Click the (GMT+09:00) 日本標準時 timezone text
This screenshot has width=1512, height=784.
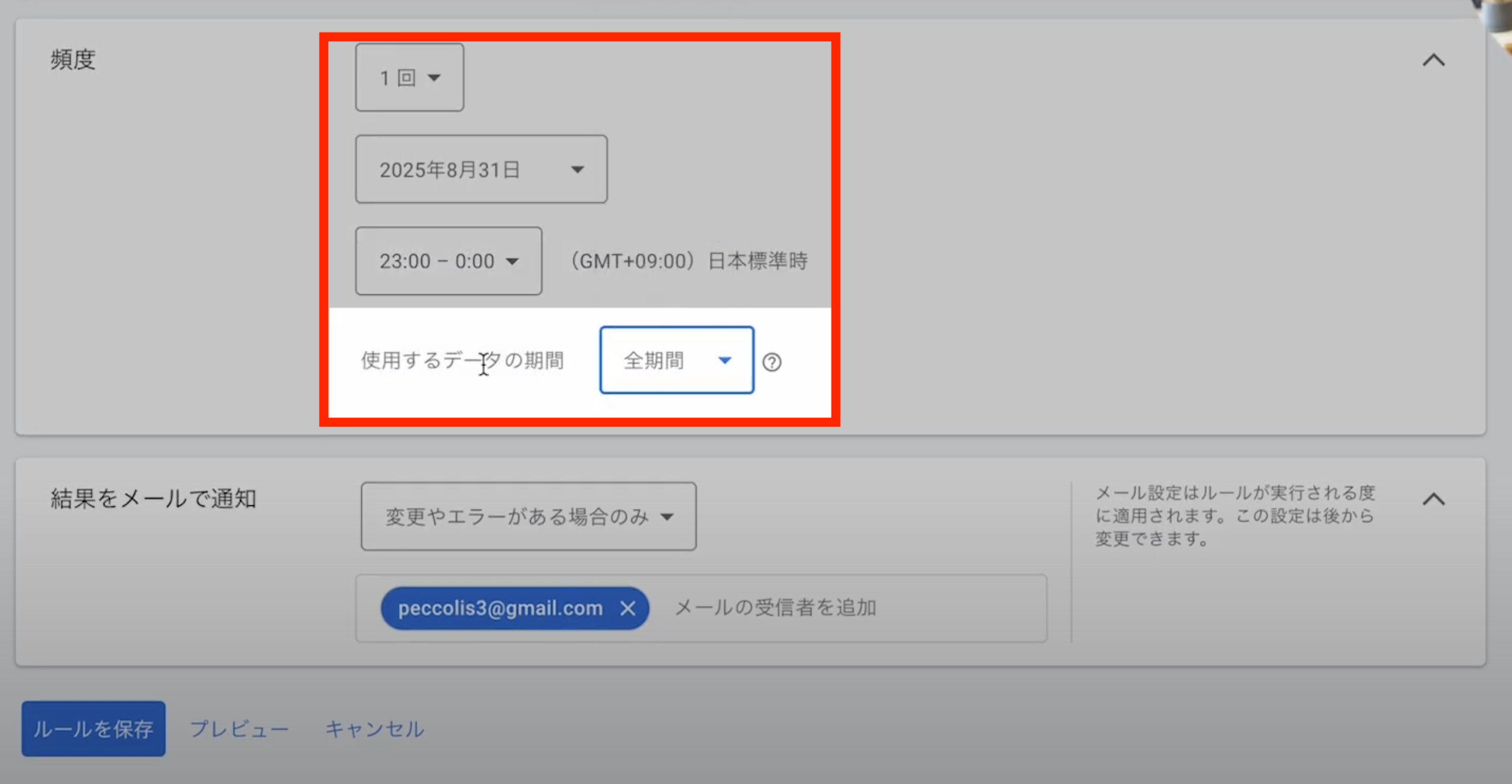pos(689,261)
